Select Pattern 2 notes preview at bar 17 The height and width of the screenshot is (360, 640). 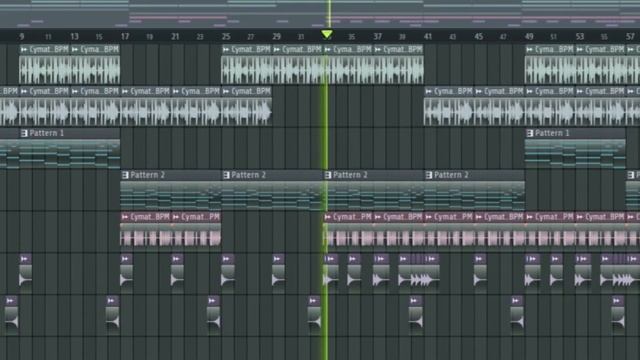(171, 196)
